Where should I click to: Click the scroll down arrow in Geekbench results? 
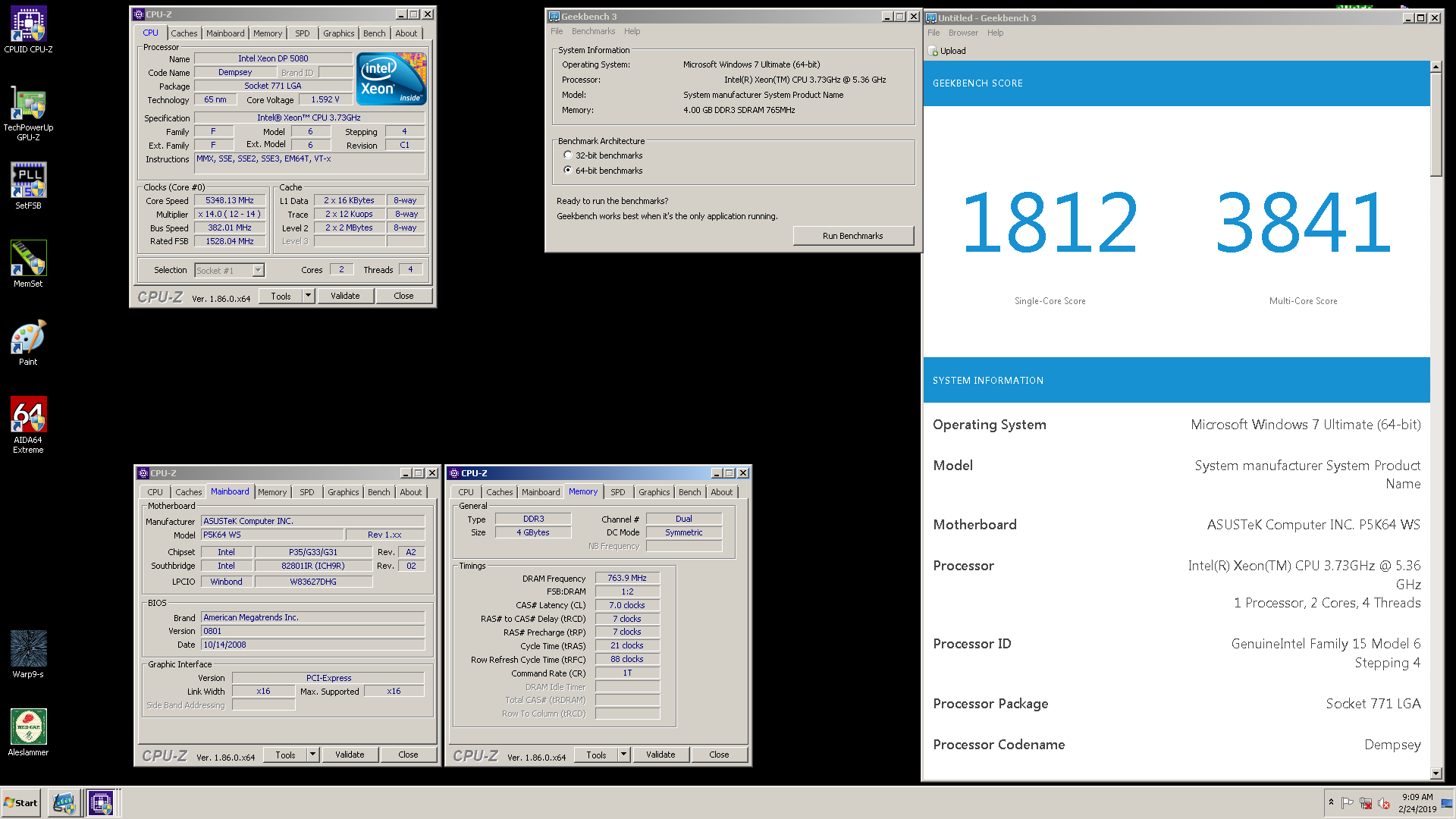(x=1436, y=773)
